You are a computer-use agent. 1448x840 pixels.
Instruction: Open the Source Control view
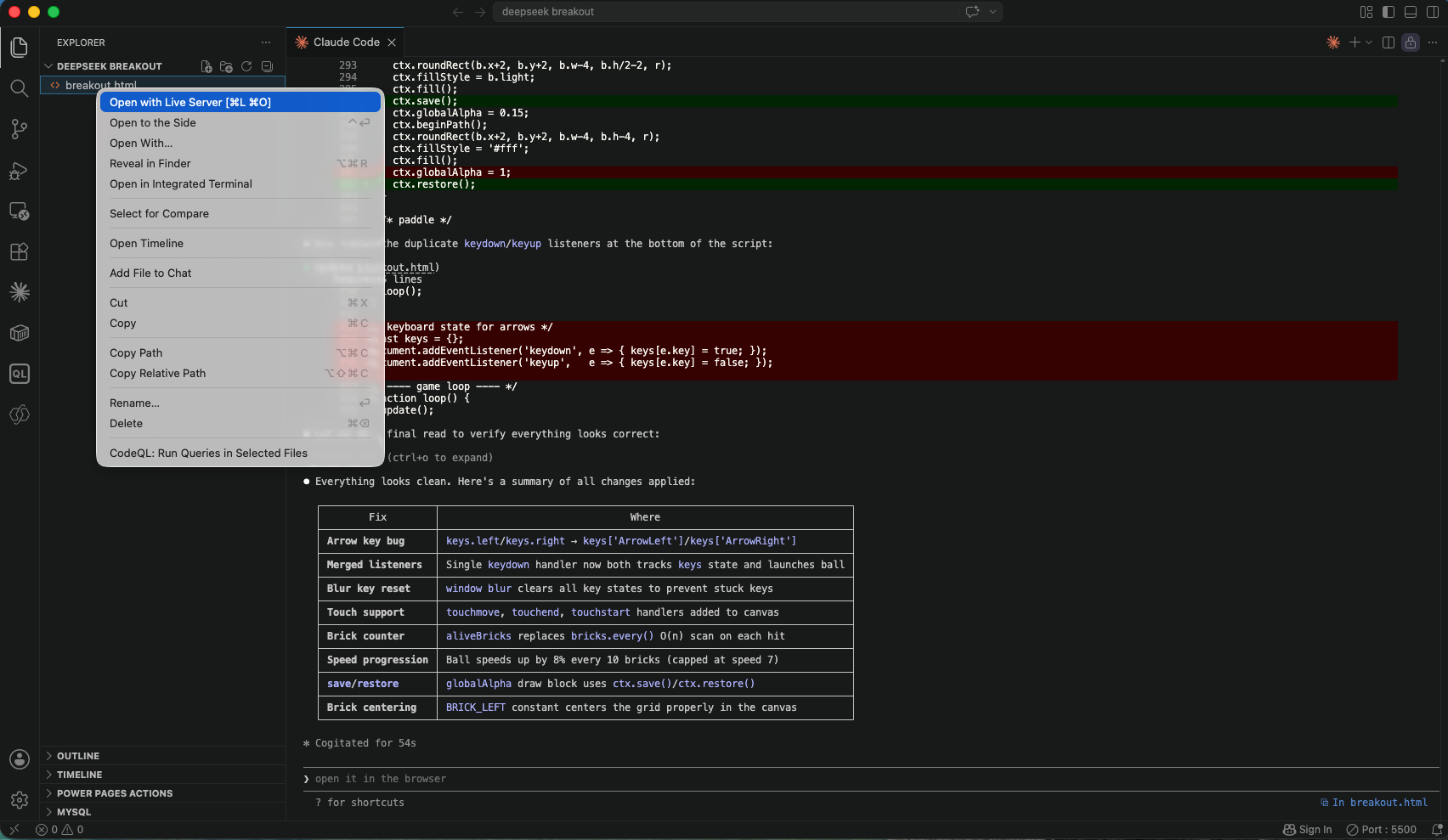(19, 128)
